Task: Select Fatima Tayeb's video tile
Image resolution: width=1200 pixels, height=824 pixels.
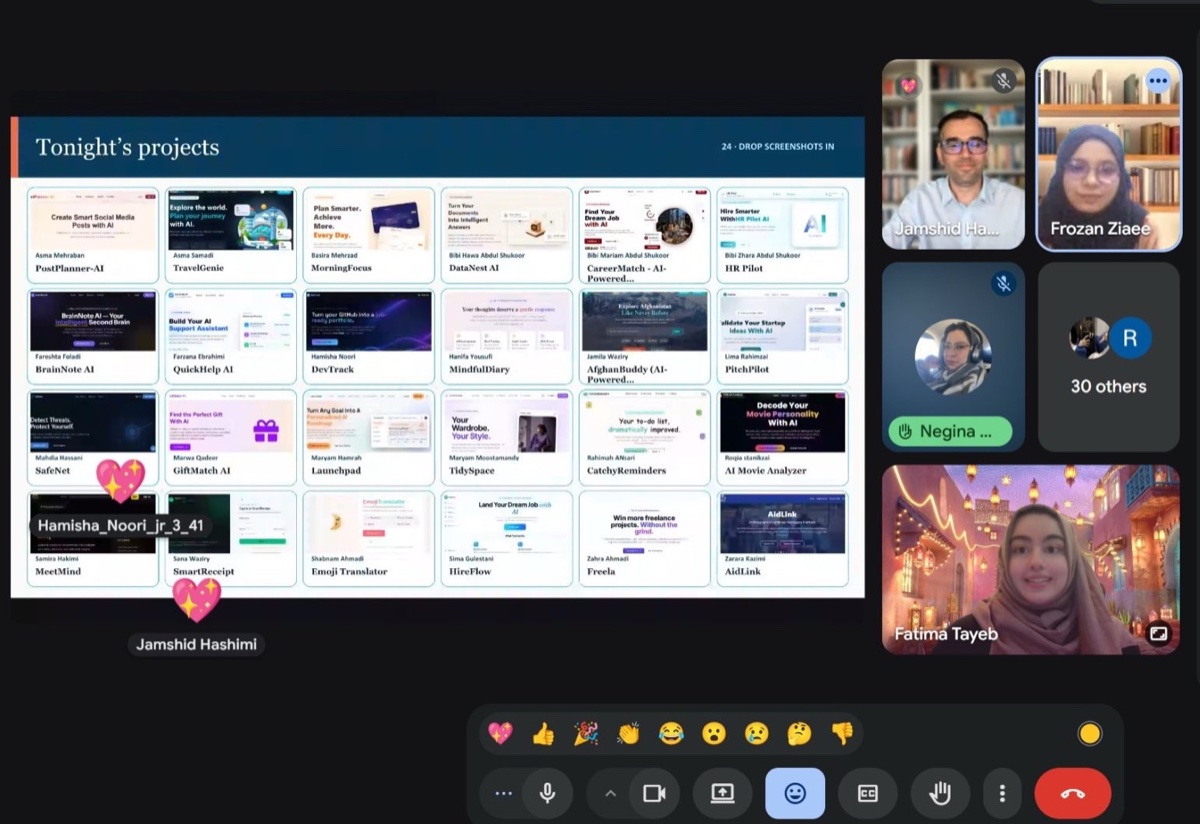Action: point(1030,559)
